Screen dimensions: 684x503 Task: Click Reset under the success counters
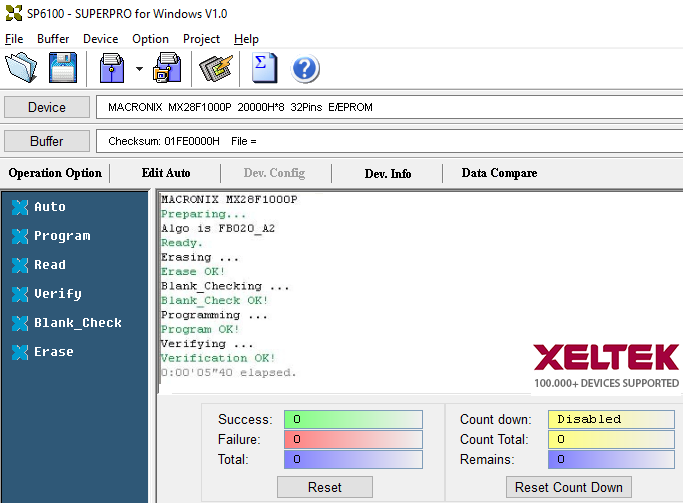click(325, 487)
